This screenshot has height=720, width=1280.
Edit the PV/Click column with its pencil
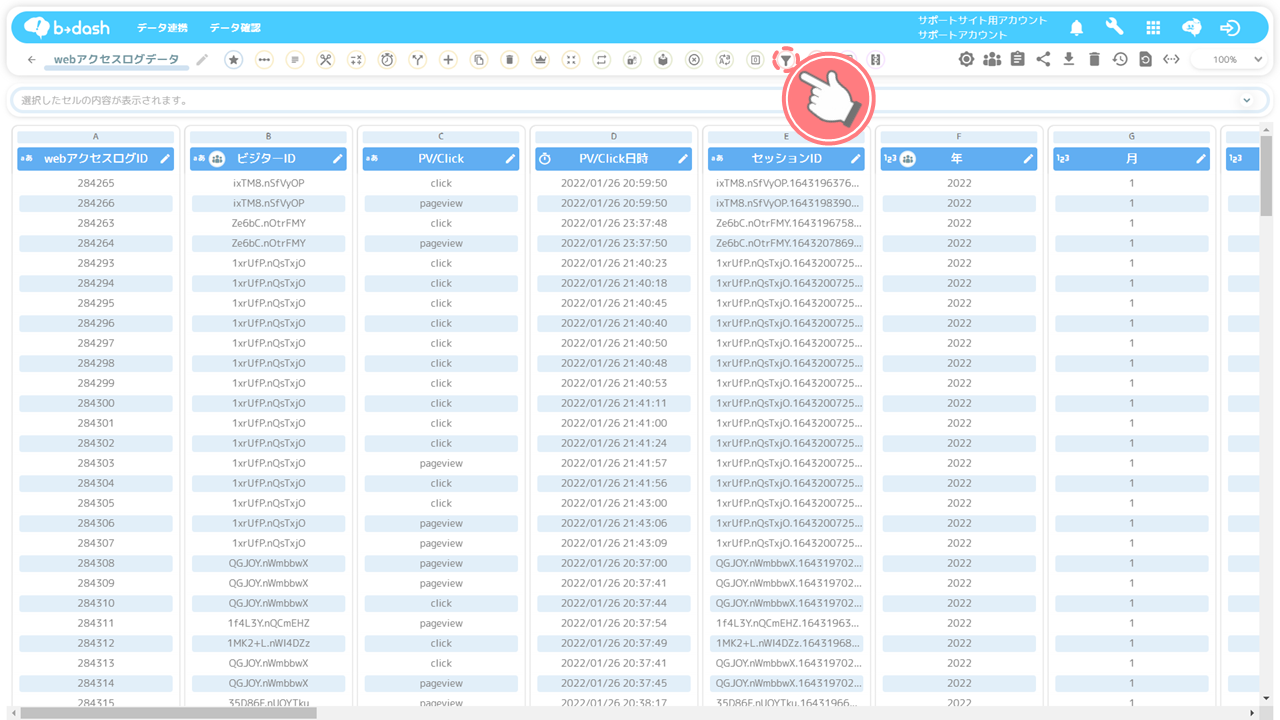point(510,158)
